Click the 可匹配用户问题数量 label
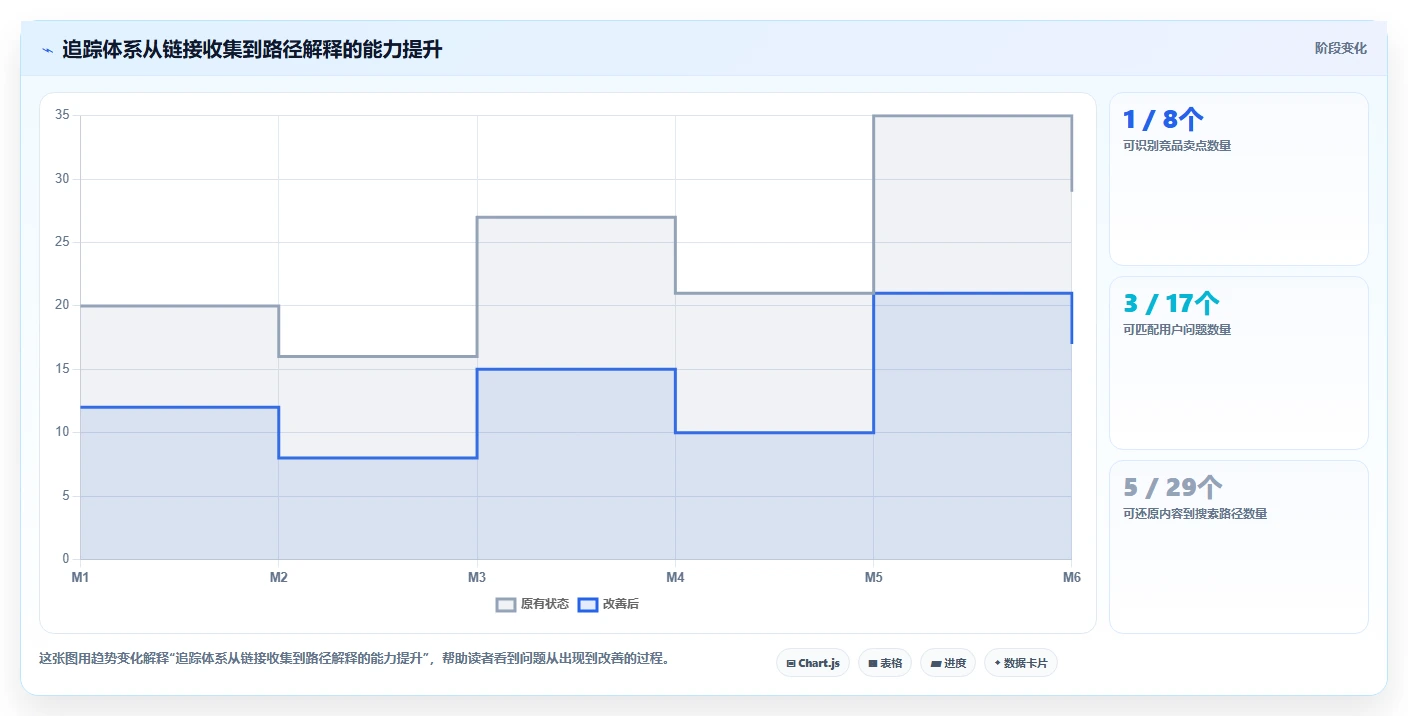1408x716 pixels. click(x=1177, y=330)
